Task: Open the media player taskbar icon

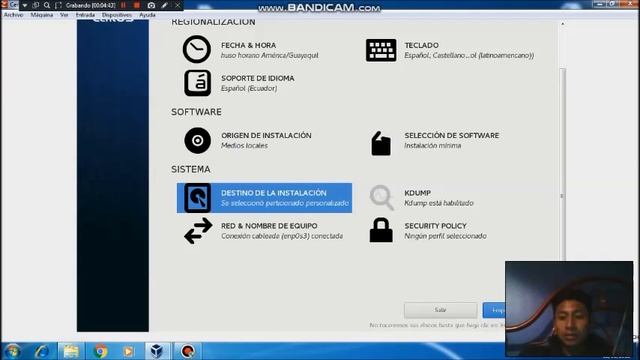Action: (x=128, y=351)
